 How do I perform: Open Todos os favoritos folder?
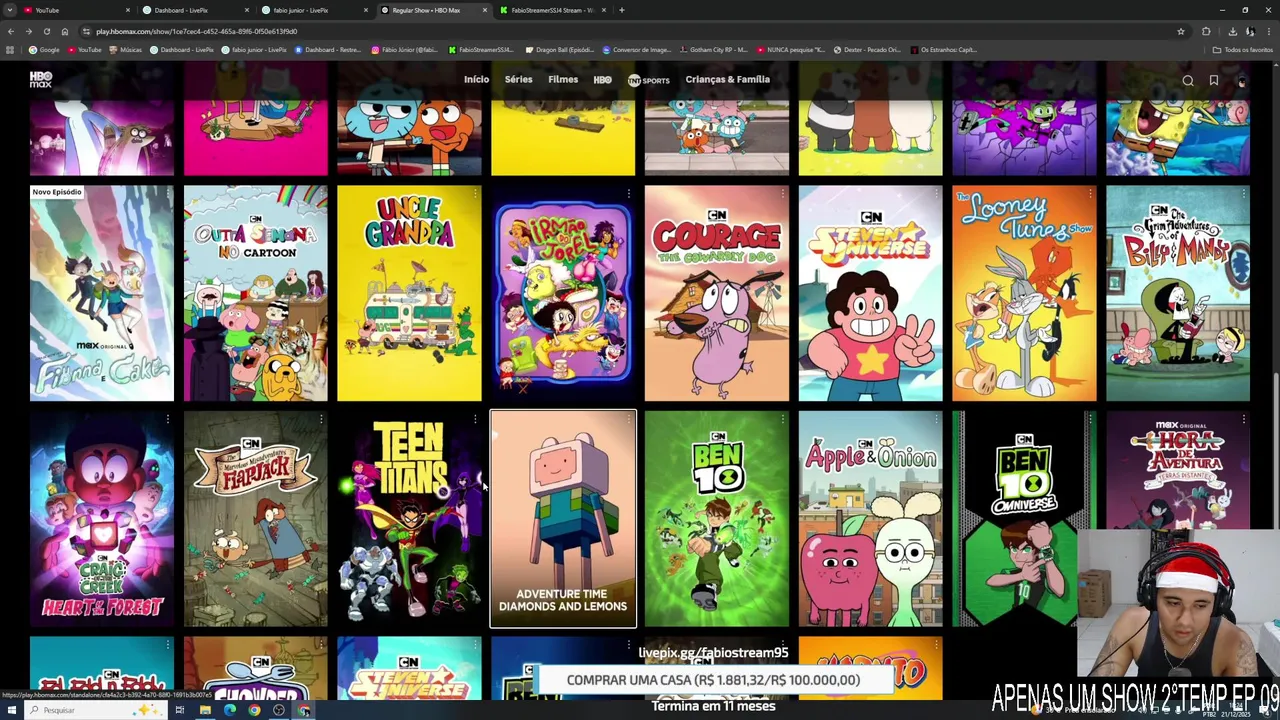(x=1243, y=50)
